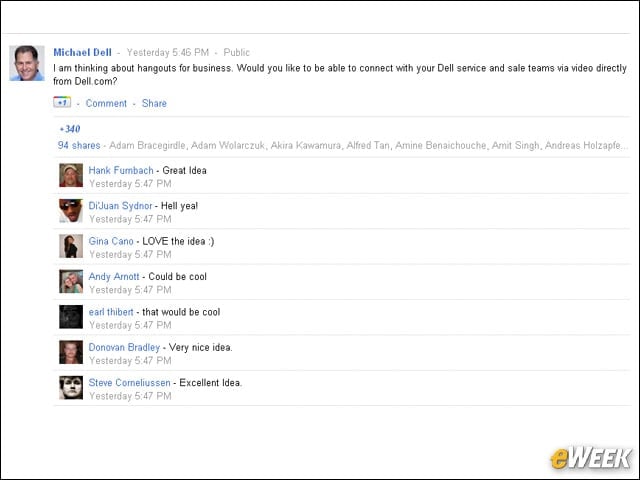This screenshot has width=640, height=480.
Task: Select the main post text about hangouts for business
Action: pos(340,74)
